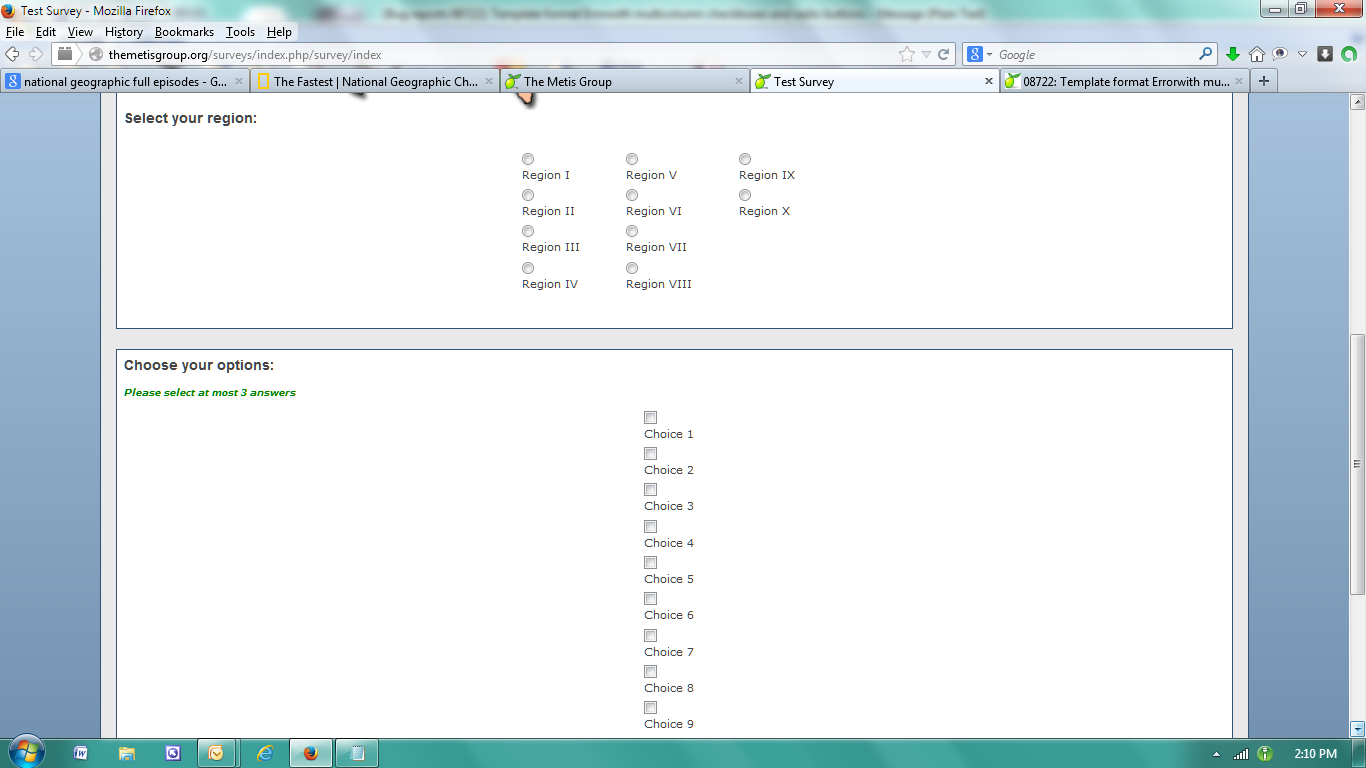Open Internet Explorer from the taskbar
Image resolution: width=1366 pixels, height=768 pixels.
pyautogui.click(x=265, y=753)
